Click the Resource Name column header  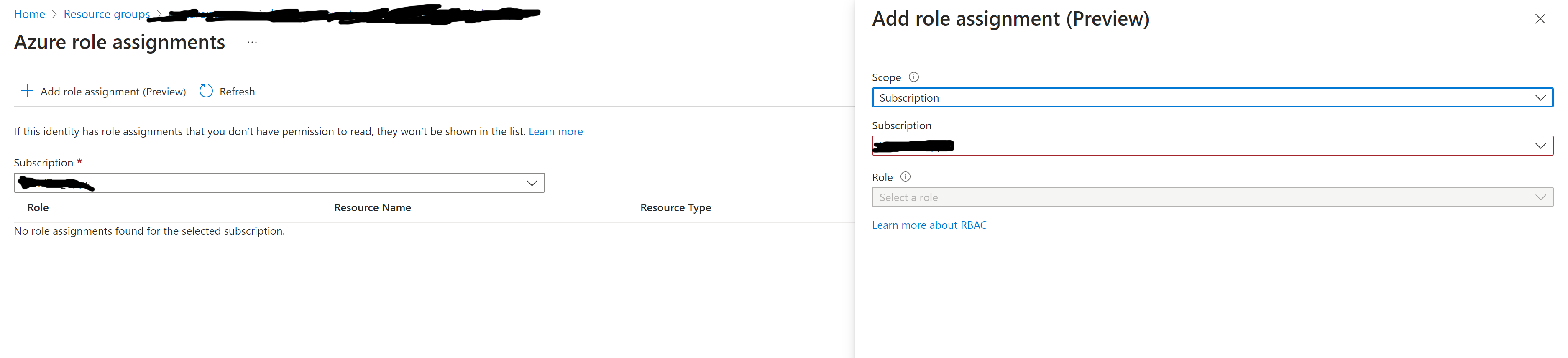click(373, 207)
